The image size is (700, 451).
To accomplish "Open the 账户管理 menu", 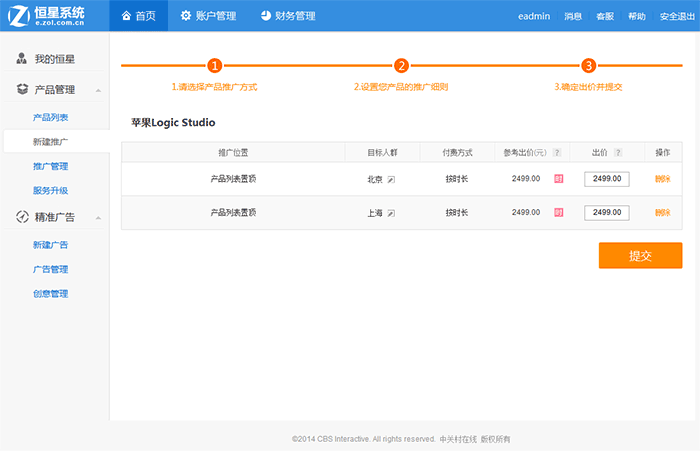I will click(x=208, y=16).
